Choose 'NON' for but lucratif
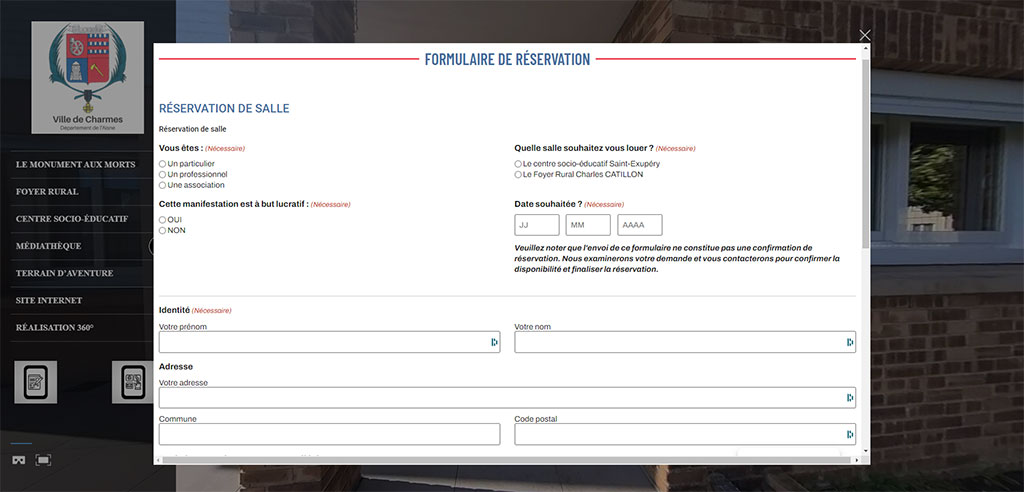Image resolution: width=1024 pixels, height=492 pixels. point(163,230)
